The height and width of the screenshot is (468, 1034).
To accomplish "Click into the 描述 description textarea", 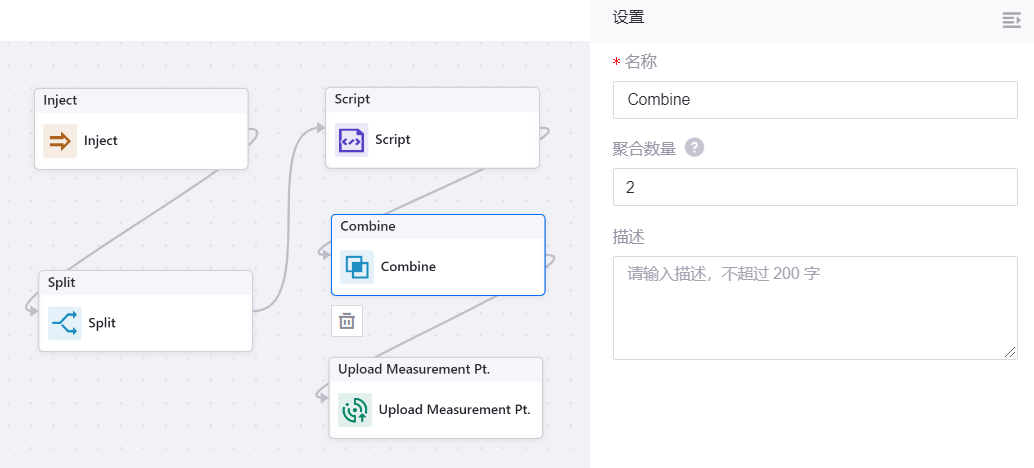I will coord(814,307).
